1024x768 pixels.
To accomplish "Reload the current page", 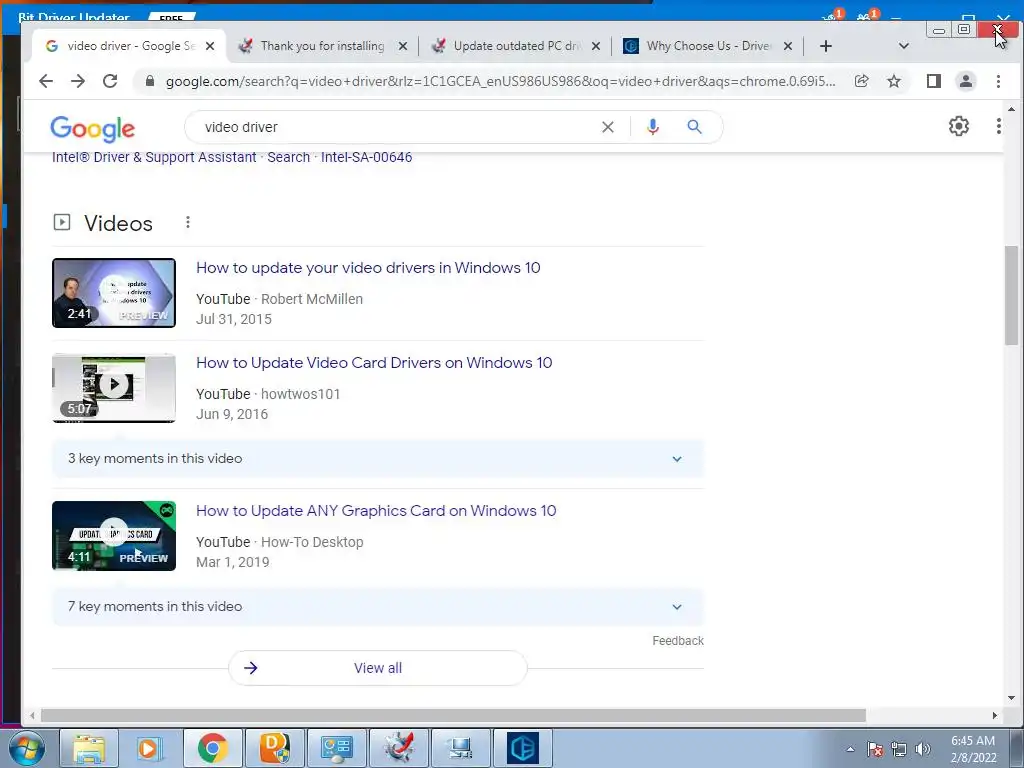I will click(110, 81).
